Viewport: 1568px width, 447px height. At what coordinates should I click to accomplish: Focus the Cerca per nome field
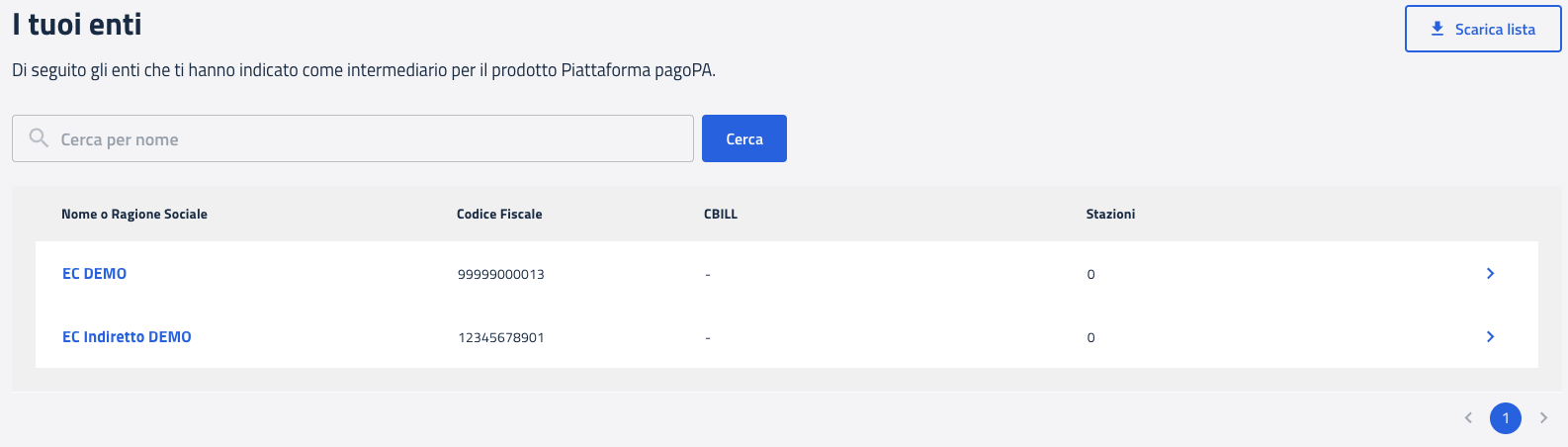click(366, 139)
